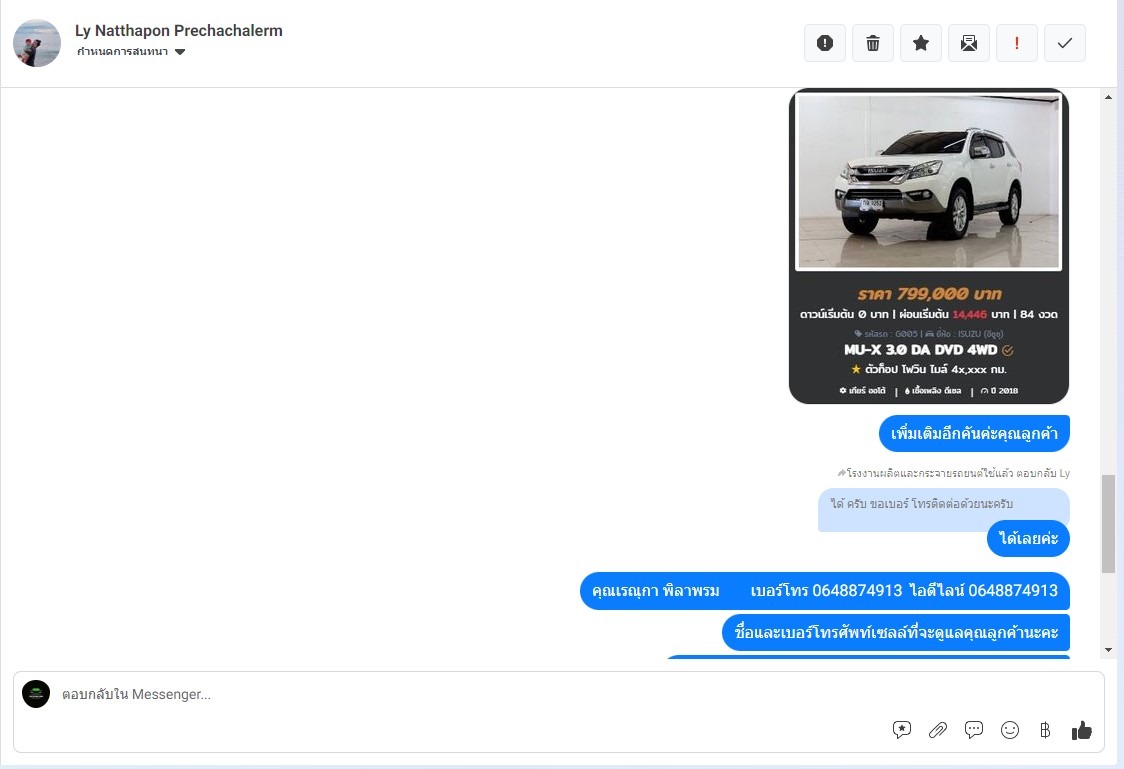Viewport: 1124px width, 769px height.
Task: Open the saved replies star-bubble icon
Action: 902,730
